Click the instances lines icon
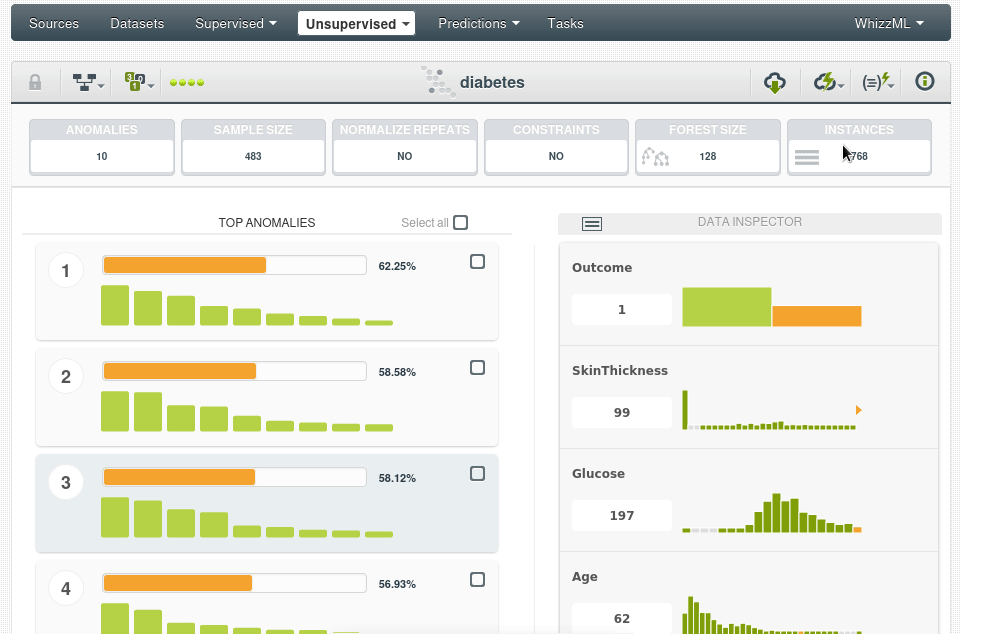 tap(807, 156)
